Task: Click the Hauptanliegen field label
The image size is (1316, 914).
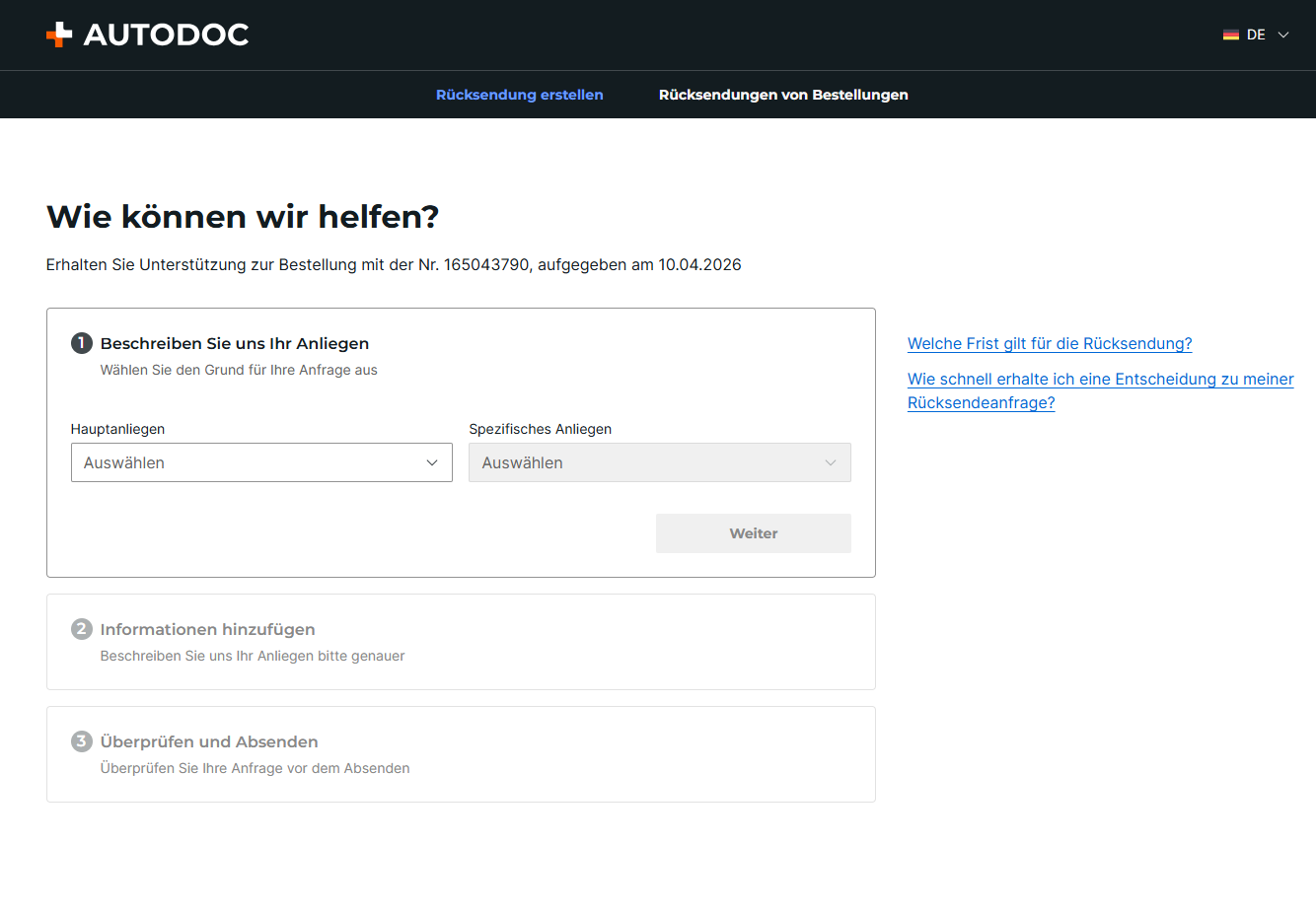Action: pos(117,429)
